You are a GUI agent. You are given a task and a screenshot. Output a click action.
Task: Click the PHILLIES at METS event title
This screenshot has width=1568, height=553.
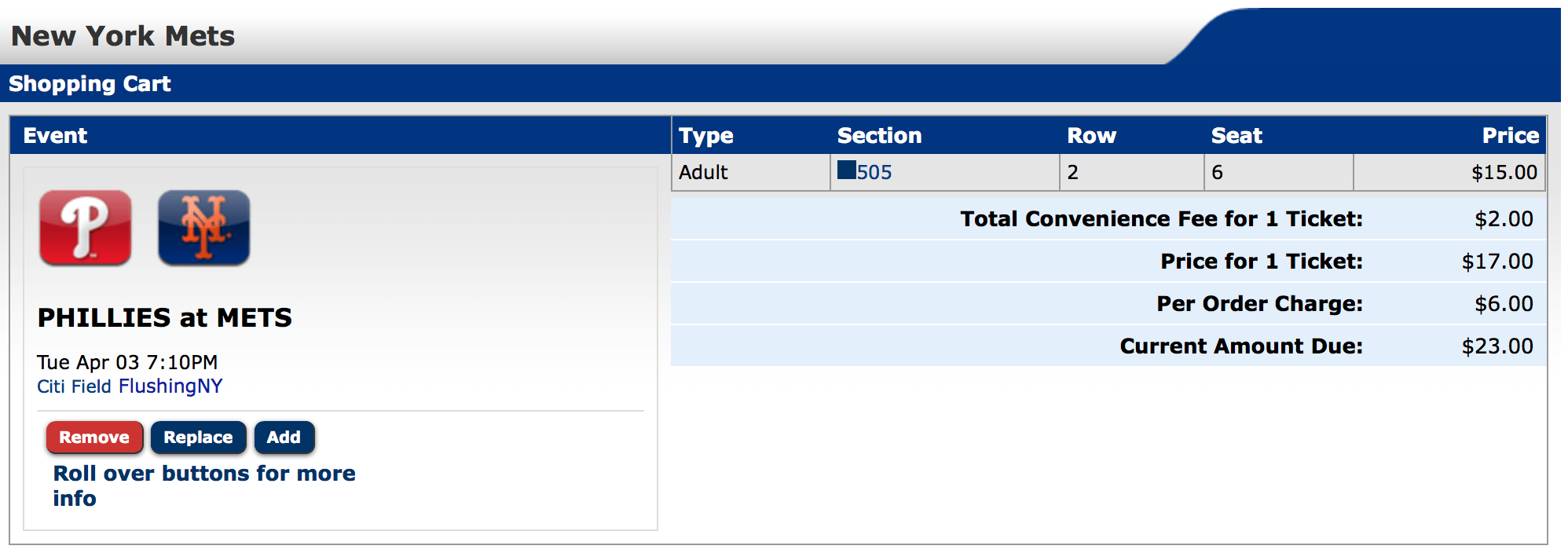[x=165, y=318]
